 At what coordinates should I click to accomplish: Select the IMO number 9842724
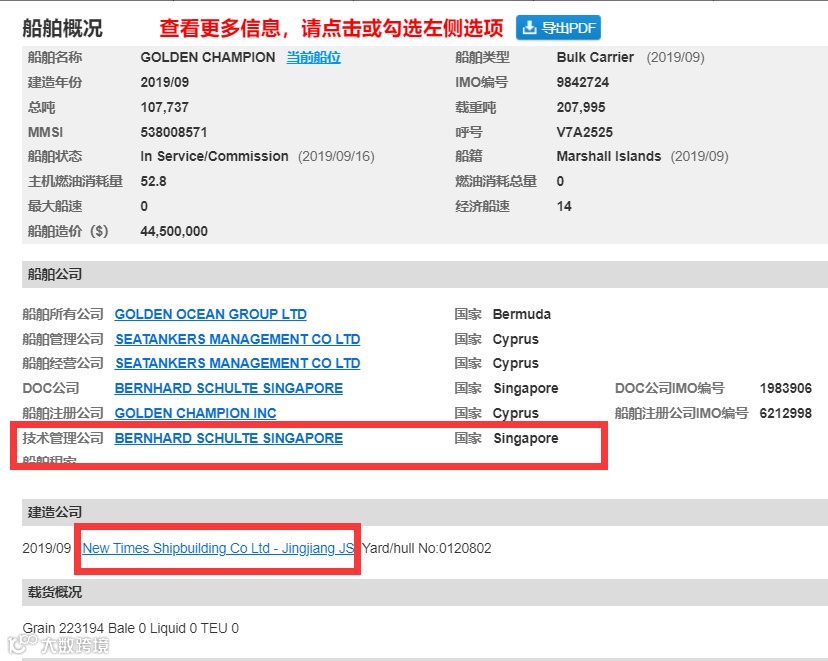pyautogui.click(x=582, y=82)
